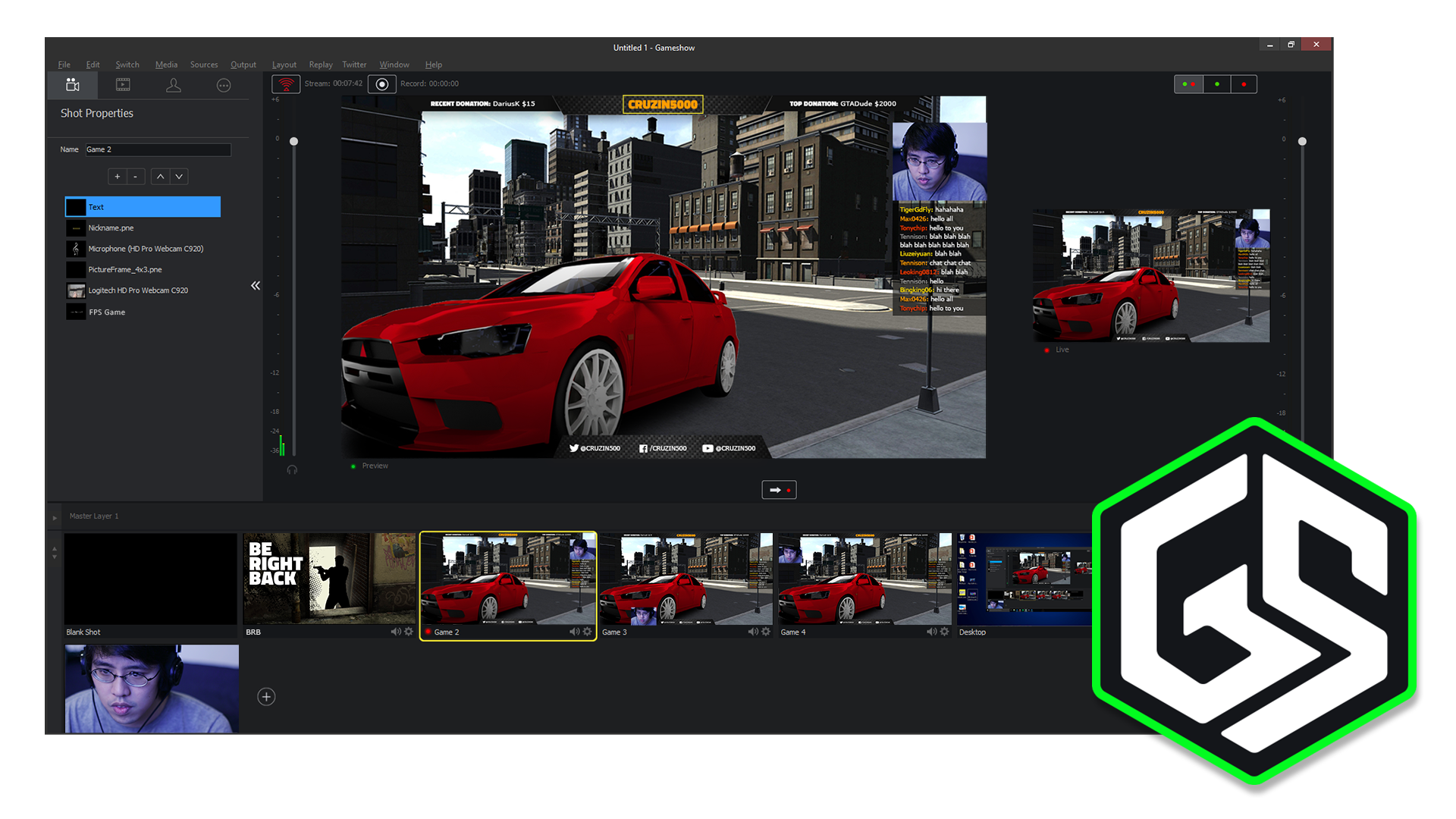
Task: Move selected layer down with chevron
Action: coord(179,177)
